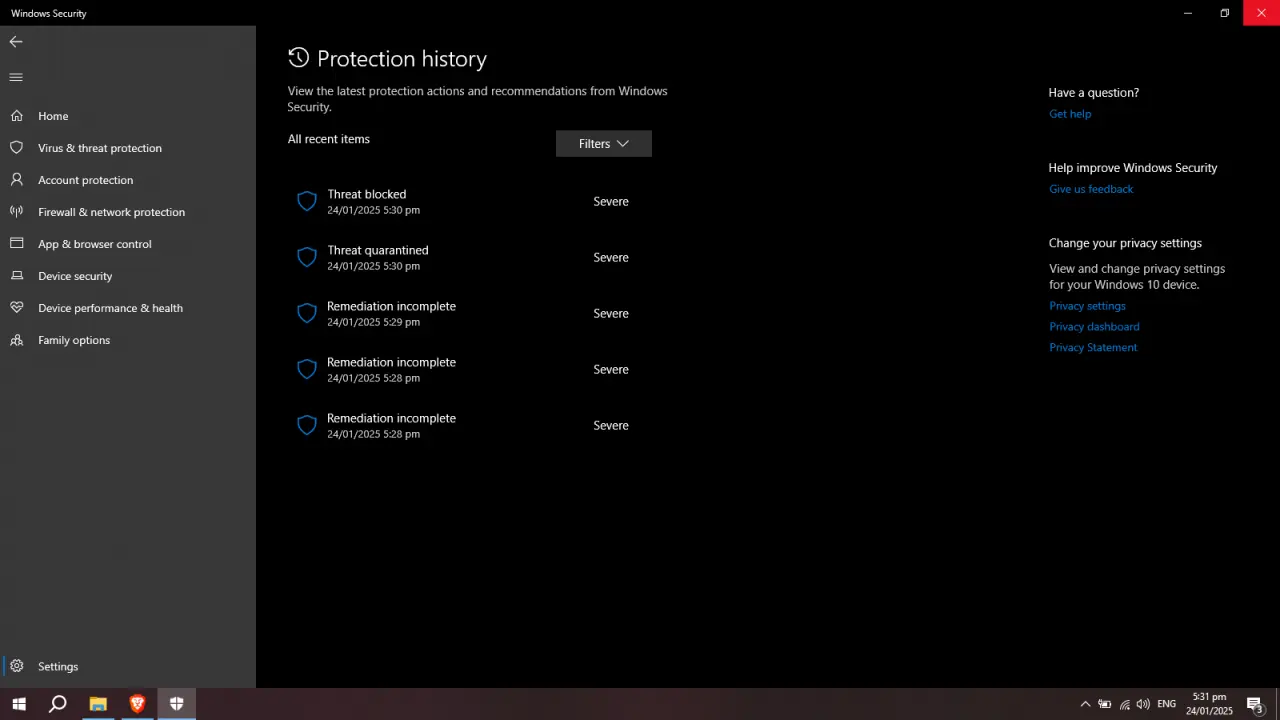Open Firewall & network protection icon
Viewport: 1280px width, 720px height.
click(x=16, y=212)
